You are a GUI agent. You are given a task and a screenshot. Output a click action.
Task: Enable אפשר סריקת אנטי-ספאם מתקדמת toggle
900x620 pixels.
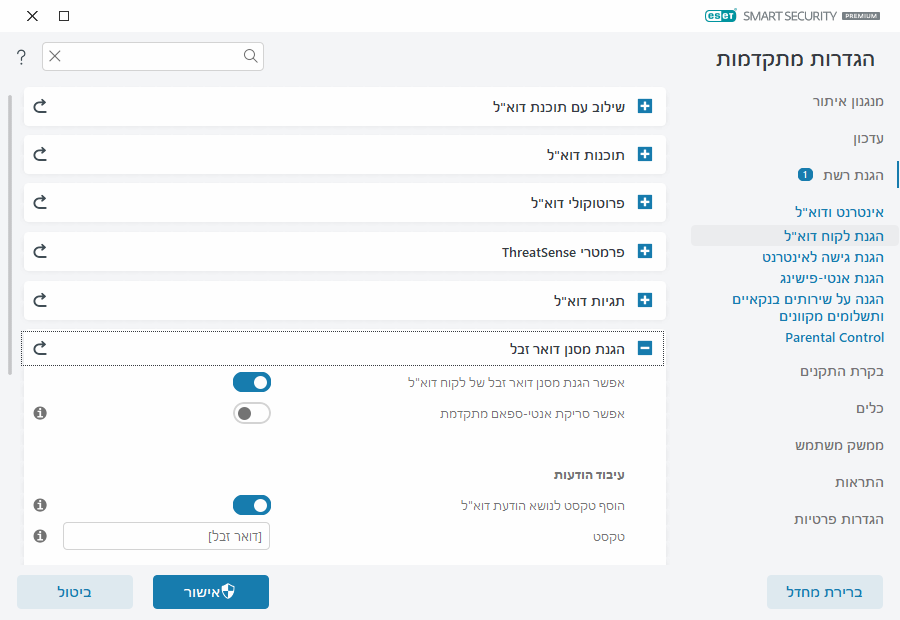click(252, 412)
